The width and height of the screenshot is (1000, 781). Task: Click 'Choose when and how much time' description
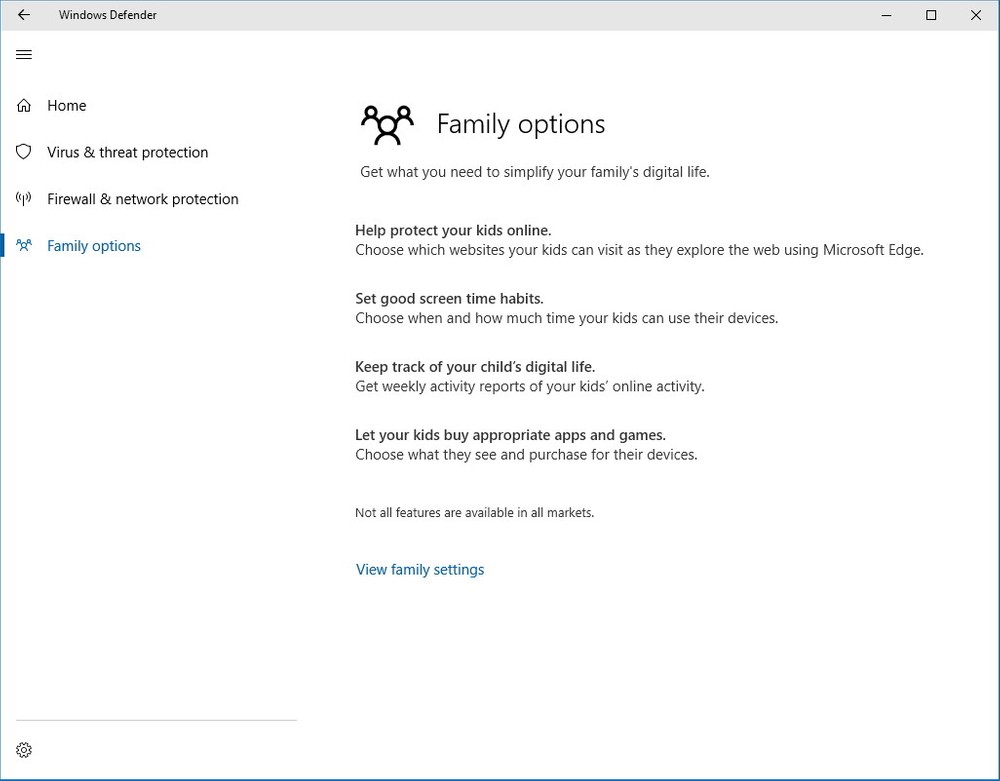tap(566, 318)
